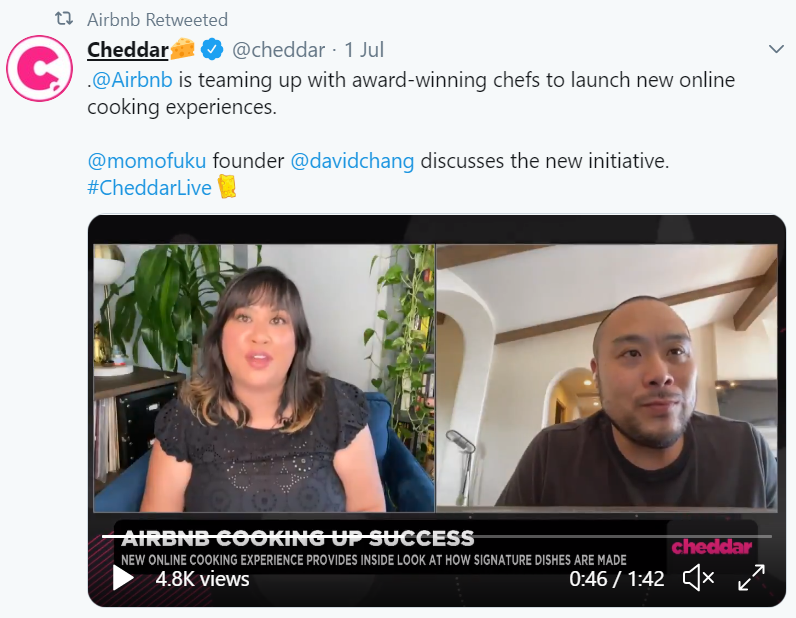This screenshot has width=796, height=618.
Task: Open the Cheddar display name link
Action: (127, 49)
